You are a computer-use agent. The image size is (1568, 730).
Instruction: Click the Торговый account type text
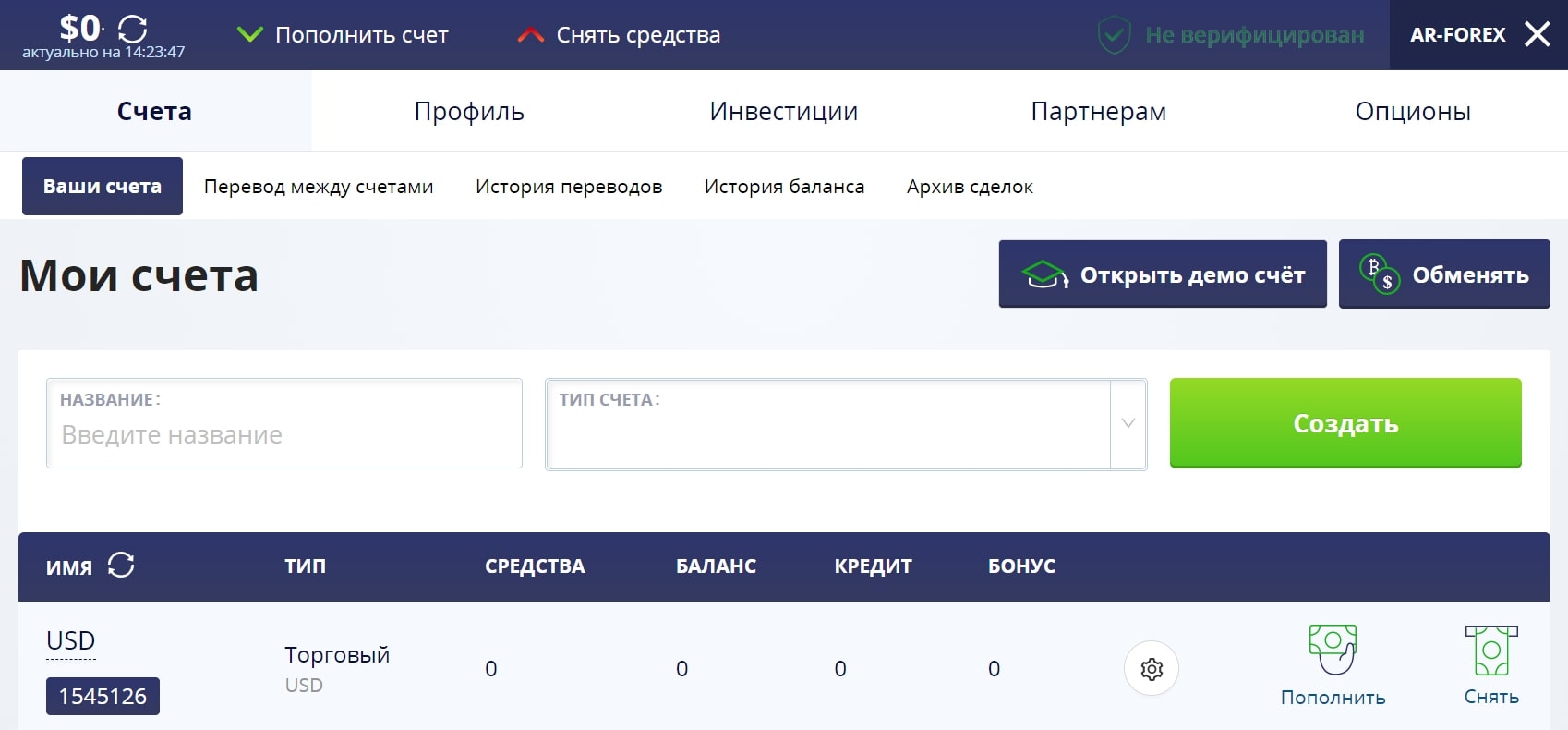[337, 655]
